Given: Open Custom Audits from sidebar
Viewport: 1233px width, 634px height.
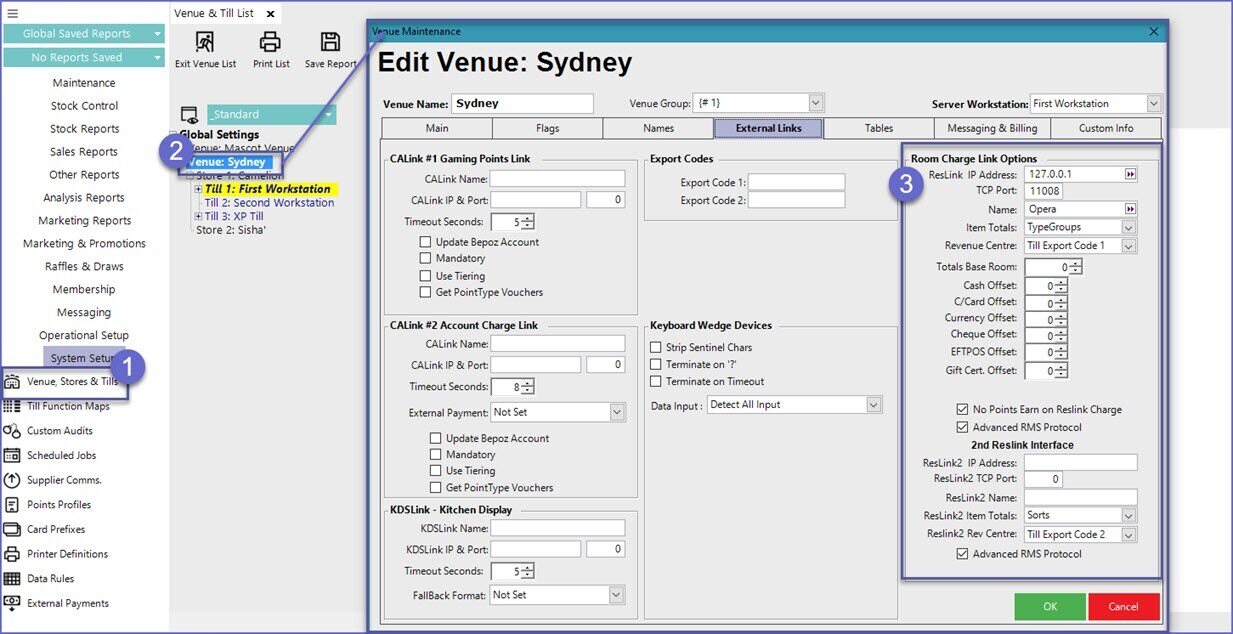Looking at the screenshot, I should click(x=59, y=431).
